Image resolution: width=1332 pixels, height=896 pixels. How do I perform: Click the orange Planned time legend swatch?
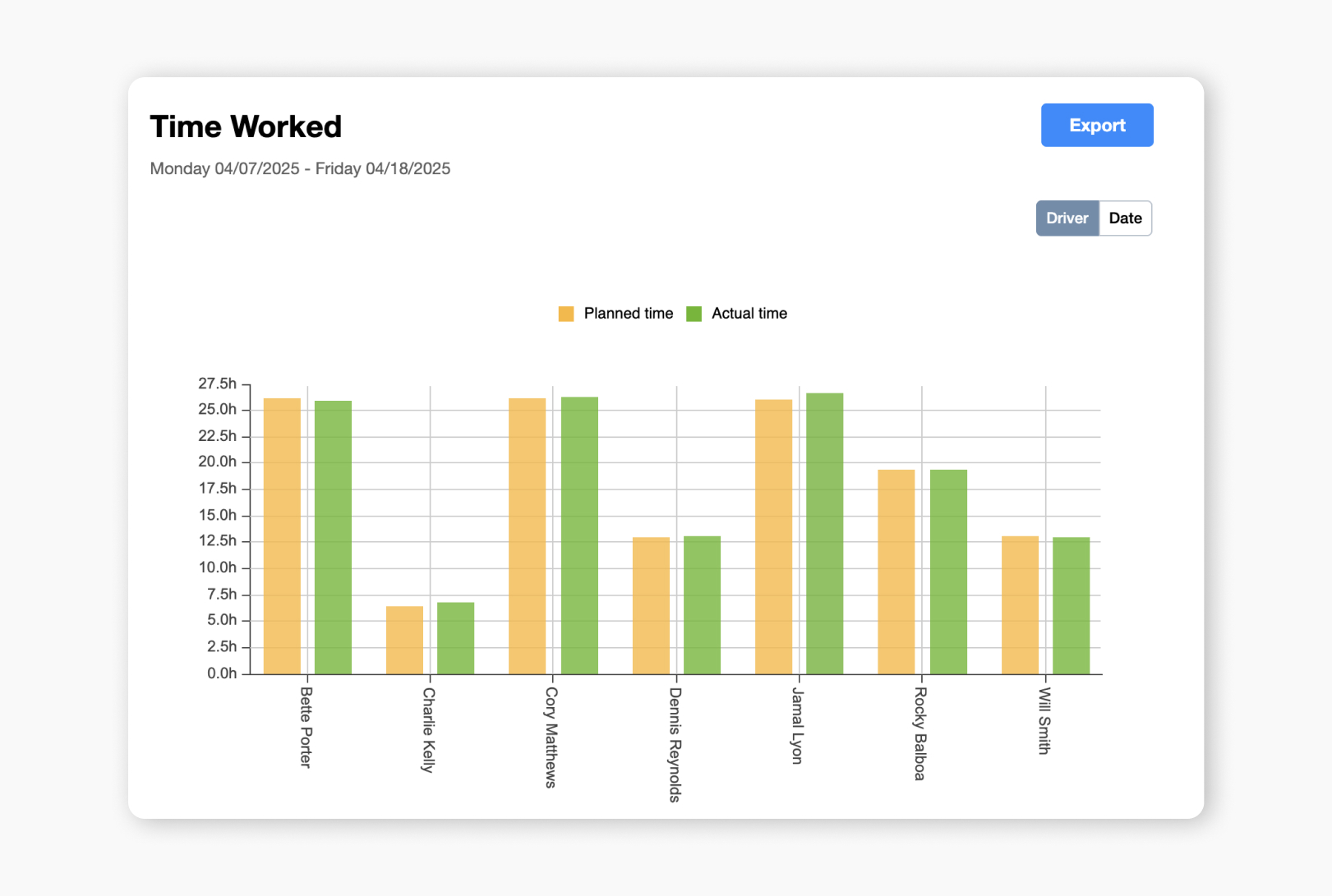coord(565,313)
